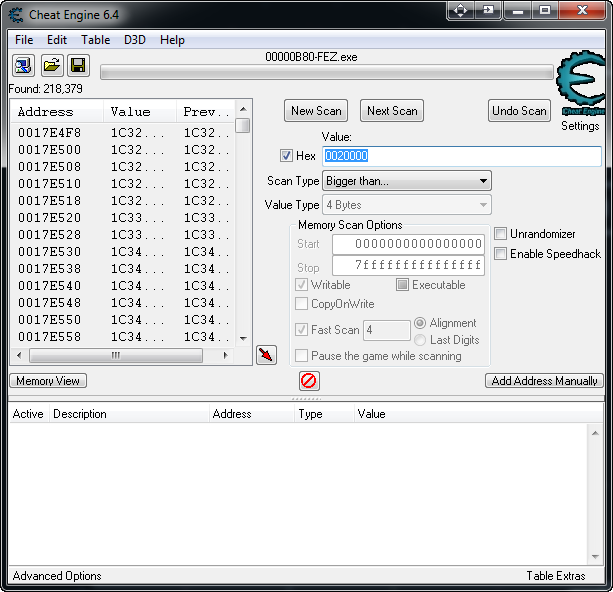The height and width of the screenshot is (592, 613).
Task: Click the 00000B80-FEZ.exe process label
Action: (311, 57)
